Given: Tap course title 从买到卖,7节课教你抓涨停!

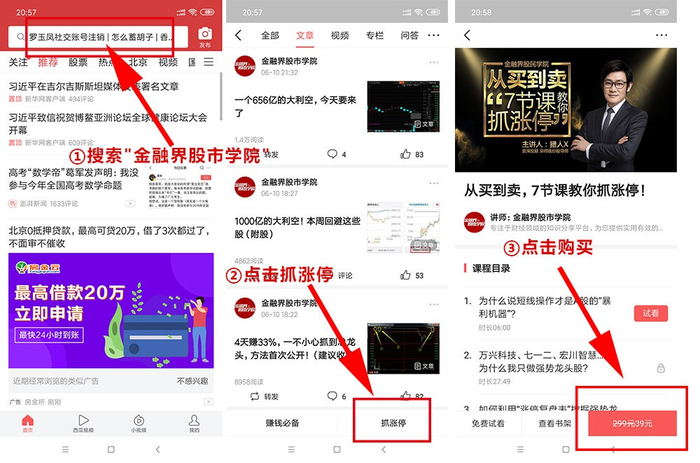Looking at the screenshot, I should [x=555, y=191].
